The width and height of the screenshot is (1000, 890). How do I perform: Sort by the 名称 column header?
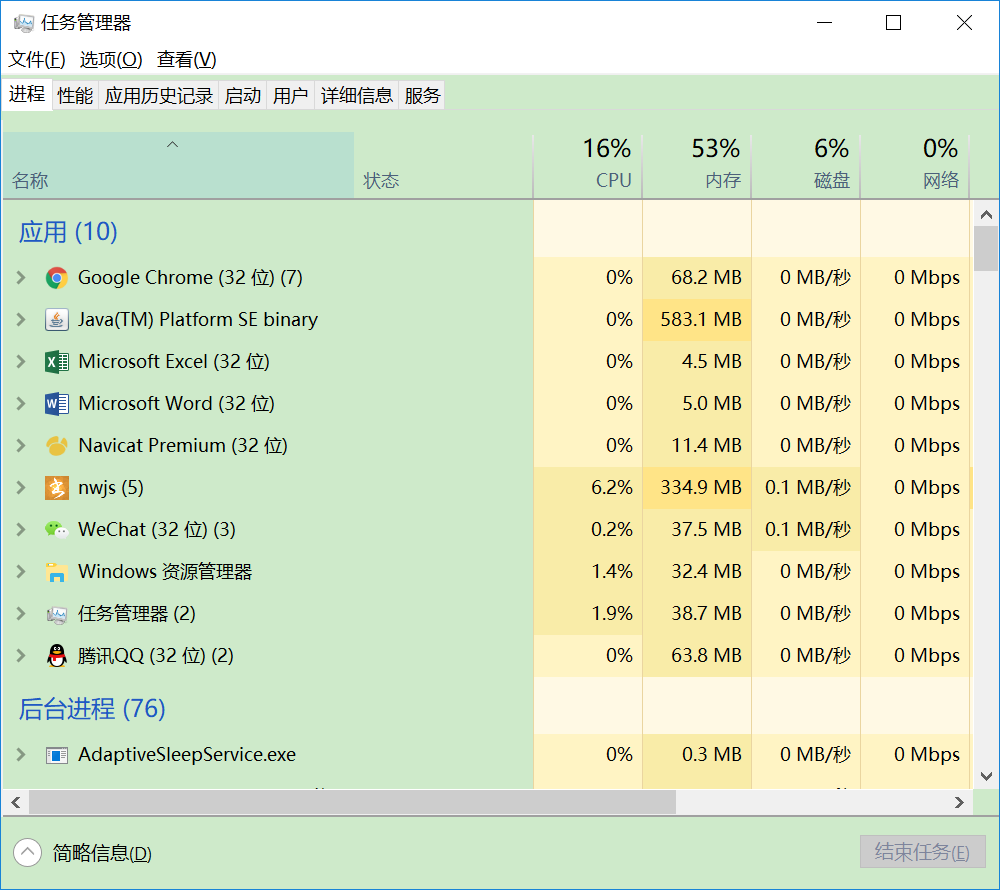click(x=178, y=166)
